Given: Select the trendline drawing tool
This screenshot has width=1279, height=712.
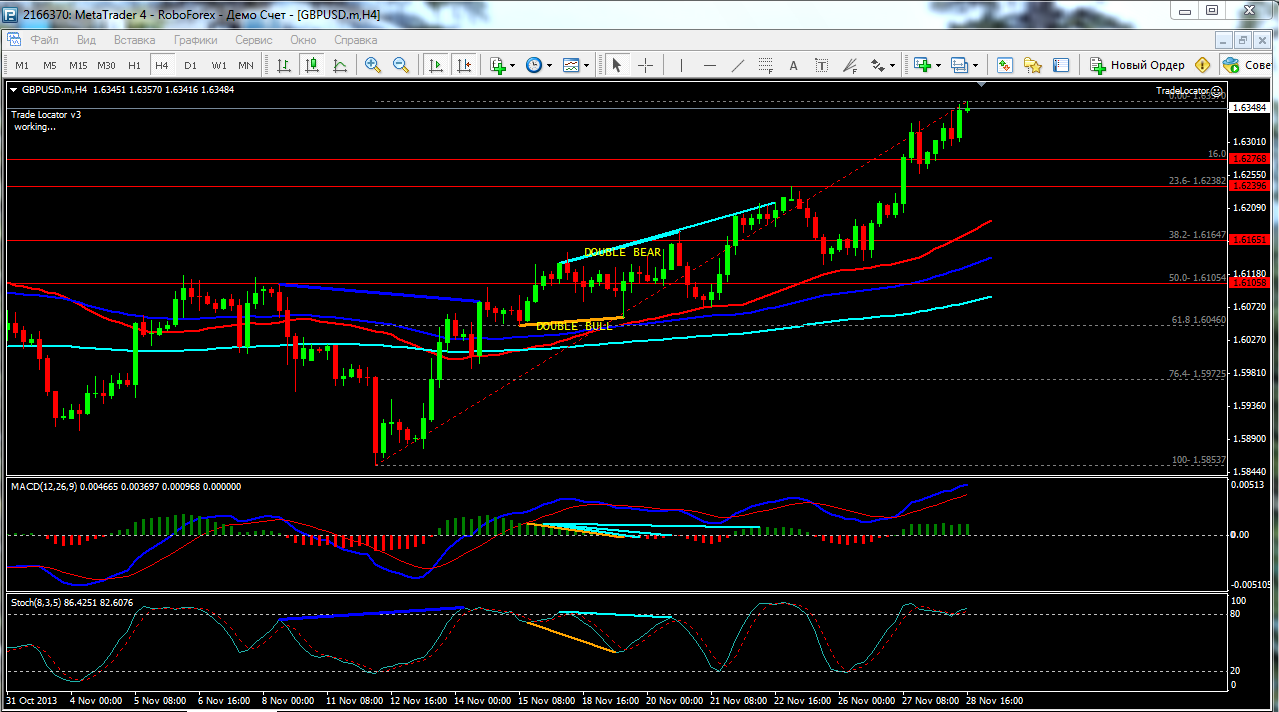Looking at the screenshot, I should [738, 65].
